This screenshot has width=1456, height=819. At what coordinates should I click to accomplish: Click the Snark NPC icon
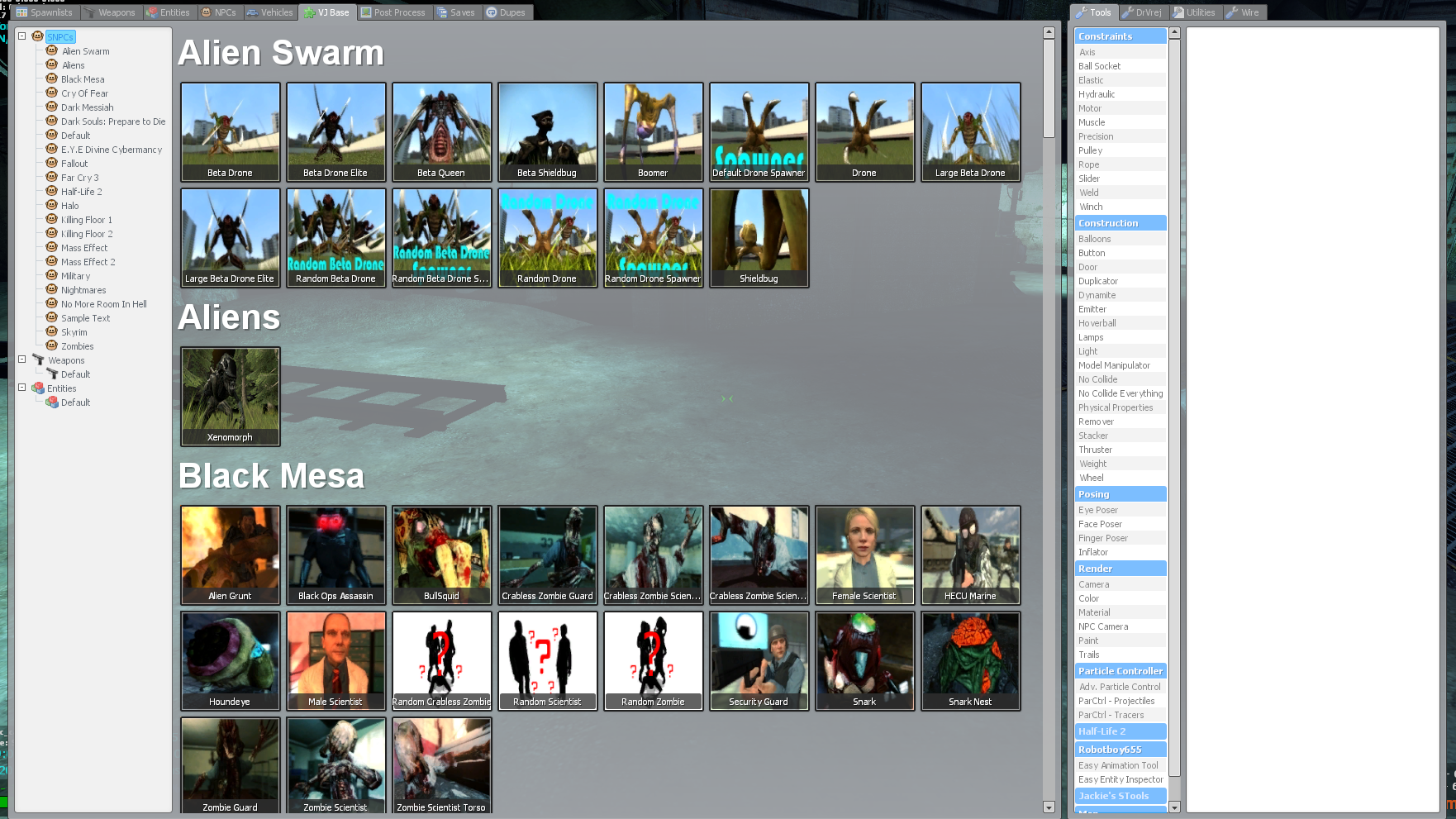tap(865, 661)
